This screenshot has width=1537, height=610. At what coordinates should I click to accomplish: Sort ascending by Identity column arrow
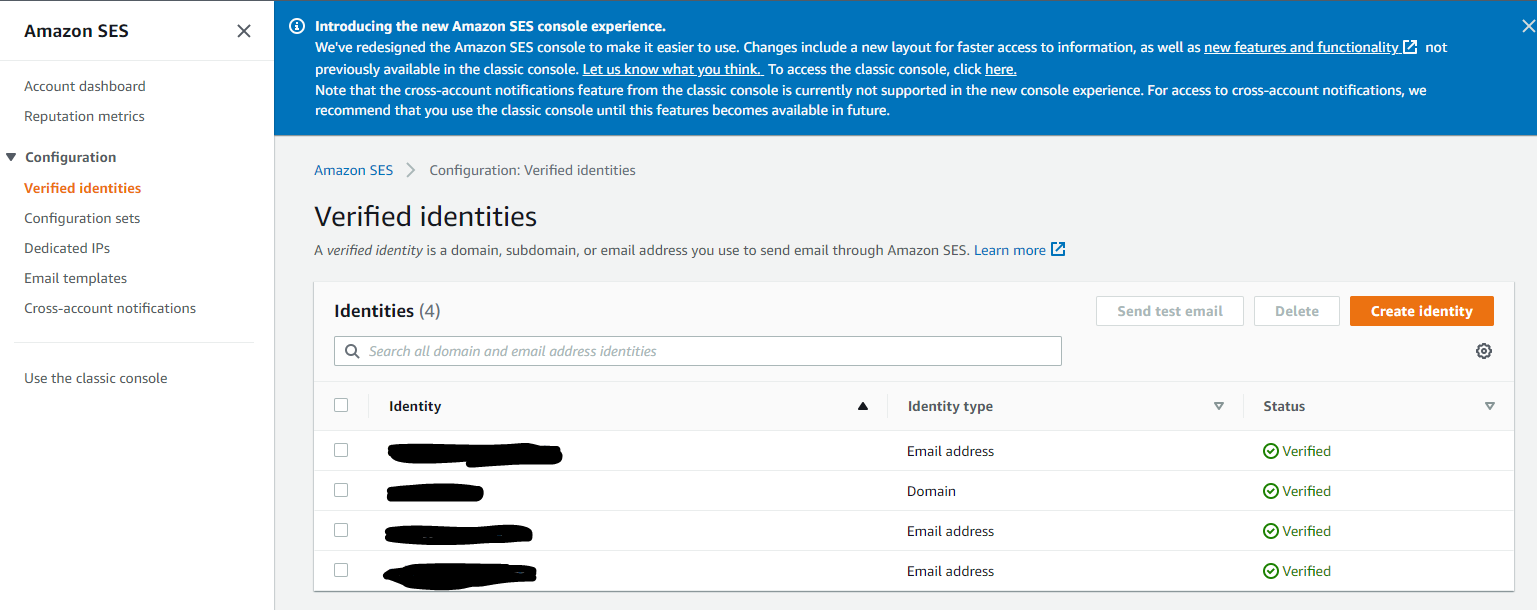tap(863, 406)
